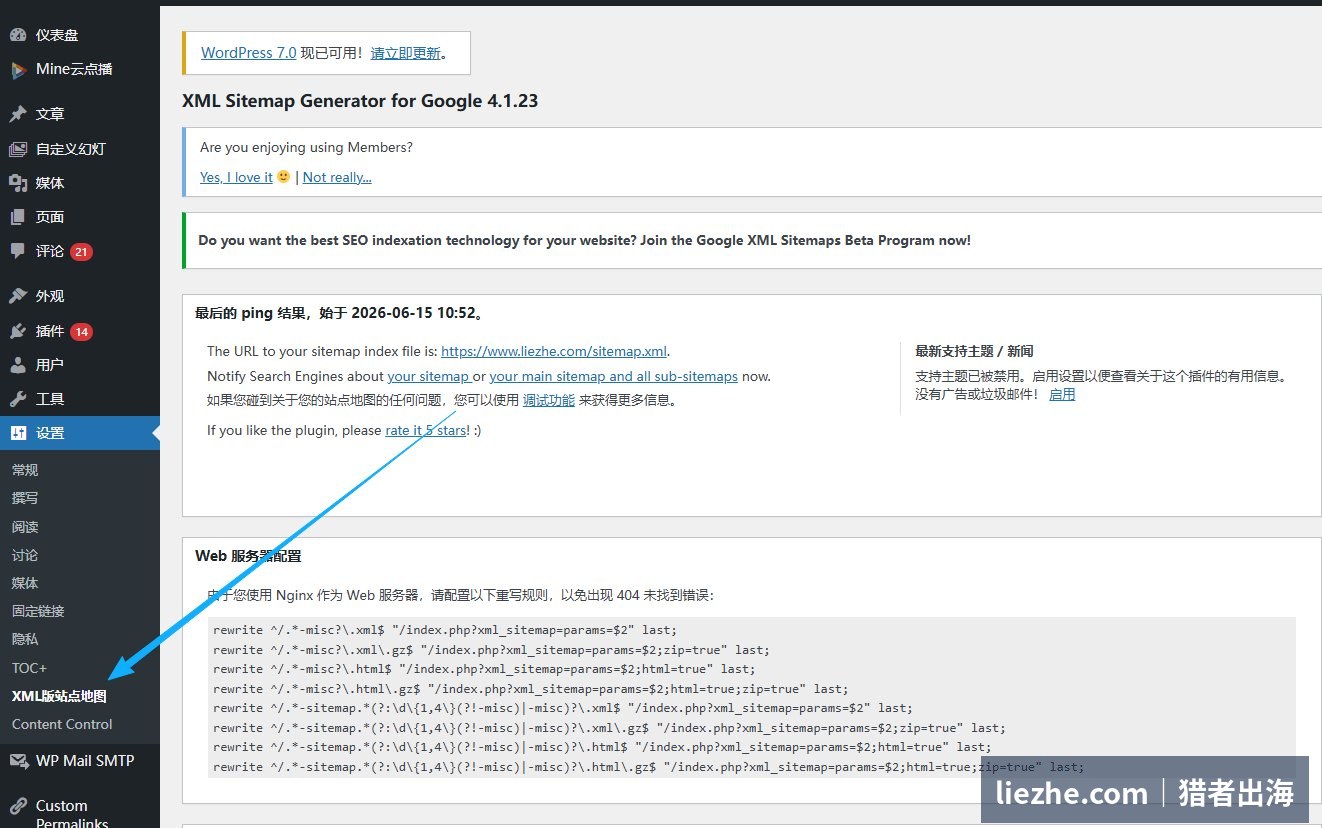This screenshot has height=828, width=1322.
Task: Click 启用 link under 最新支持主题
Action: [1062, 394]
